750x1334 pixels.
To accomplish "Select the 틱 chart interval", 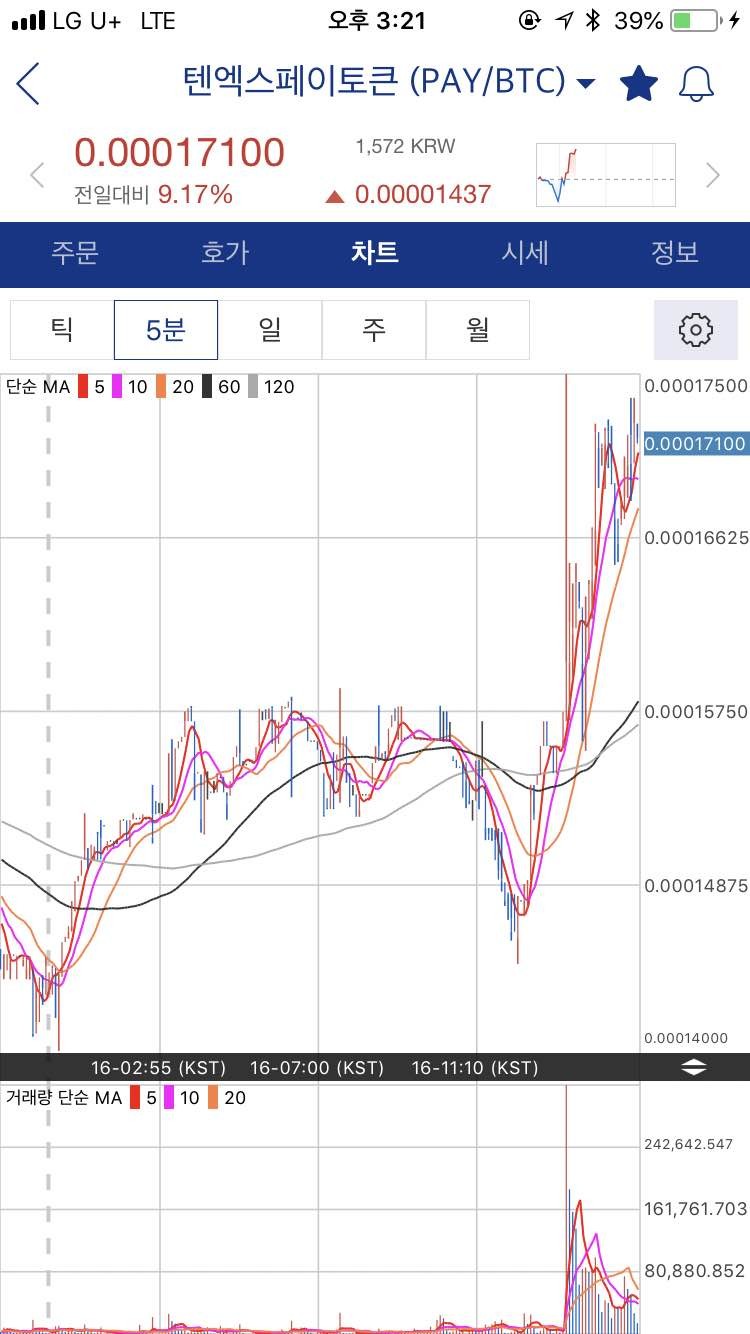I will click(62, 329).
